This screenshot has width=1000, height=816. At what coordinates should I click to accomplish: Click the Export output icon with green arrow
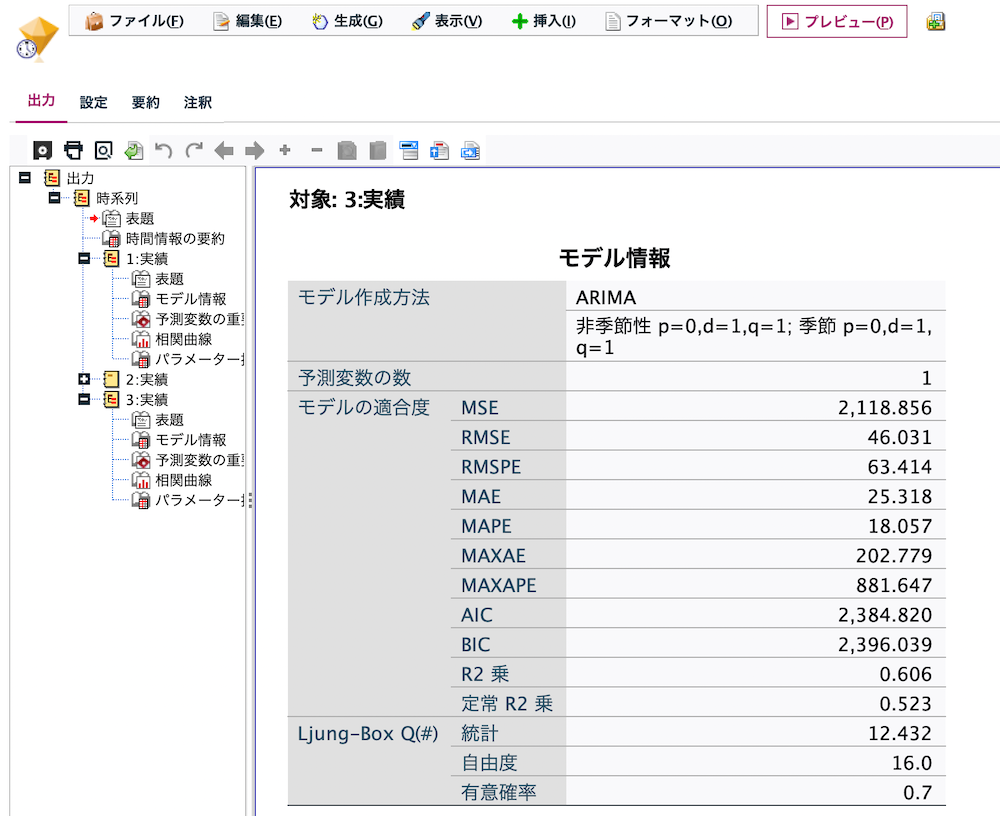(x=133, y=150)
